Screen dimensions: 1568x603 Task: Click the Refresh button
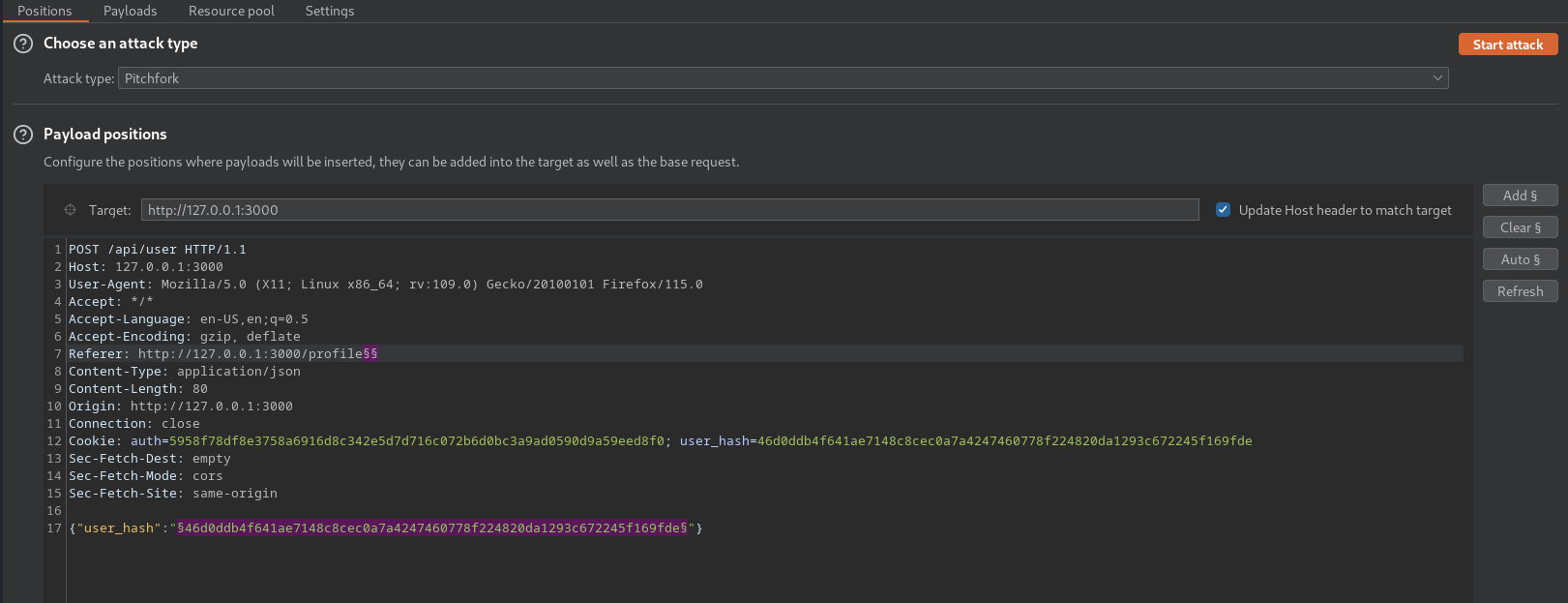coord(1520,291)
